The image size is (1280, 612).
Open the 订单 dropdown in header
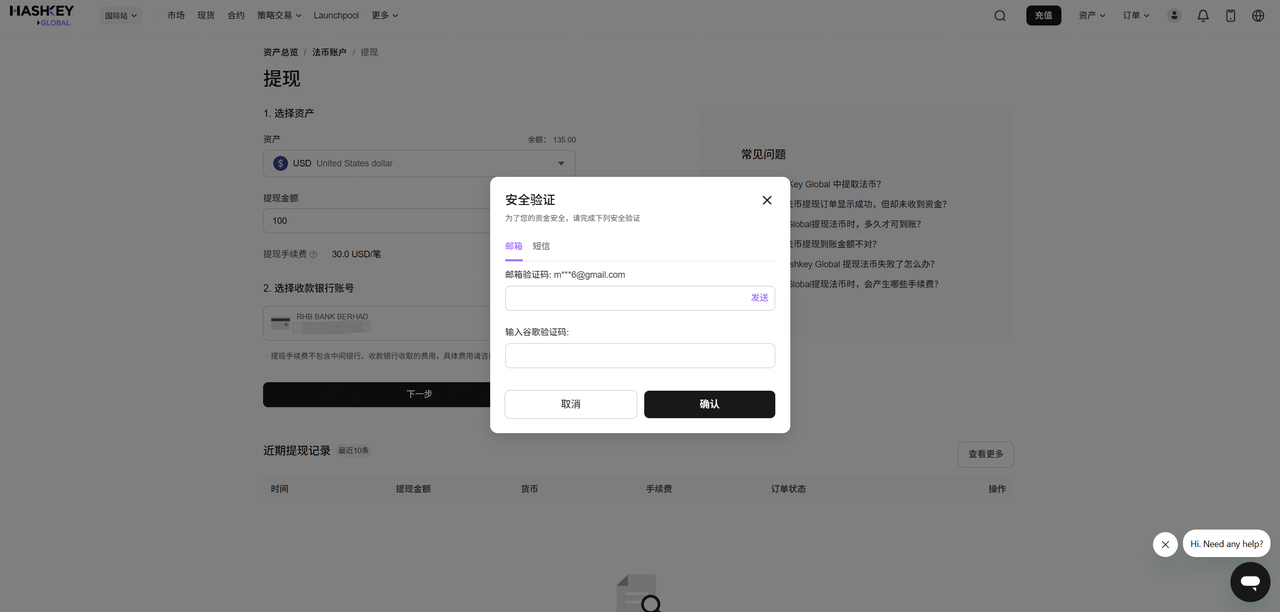coord(1136,16)
